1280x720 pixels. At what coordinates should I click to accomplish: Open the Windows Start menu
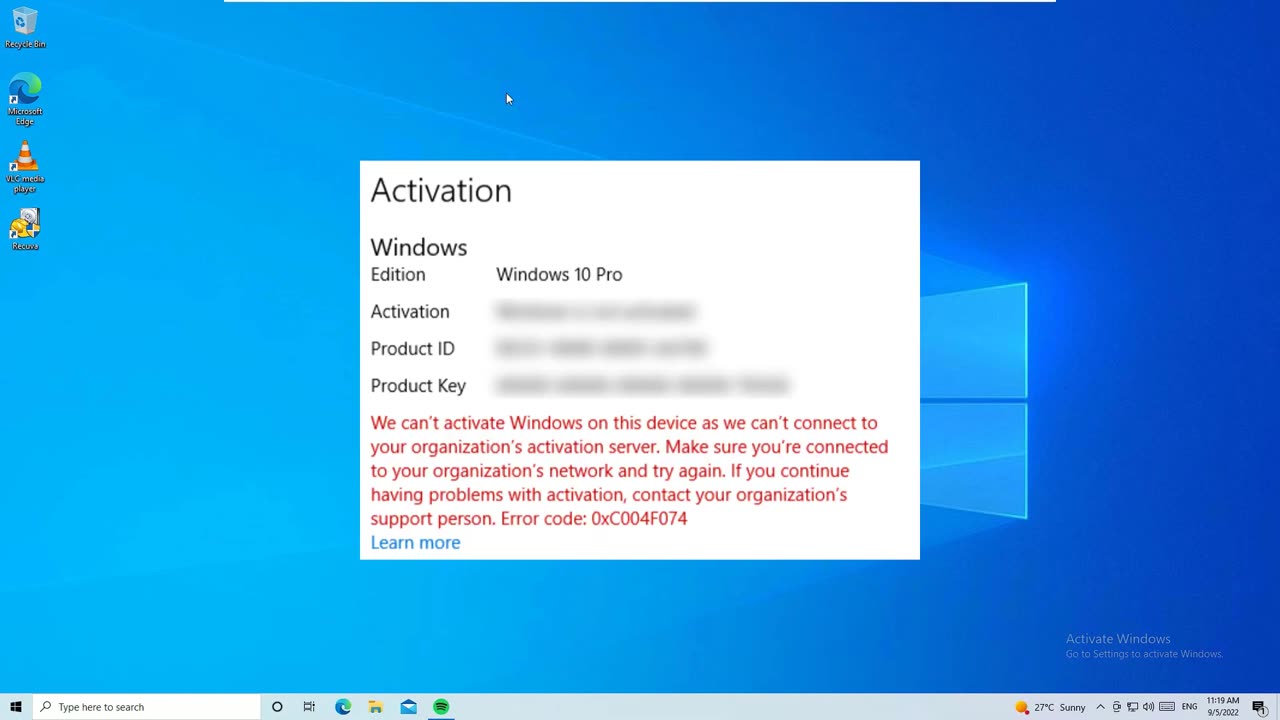(16, 707)
